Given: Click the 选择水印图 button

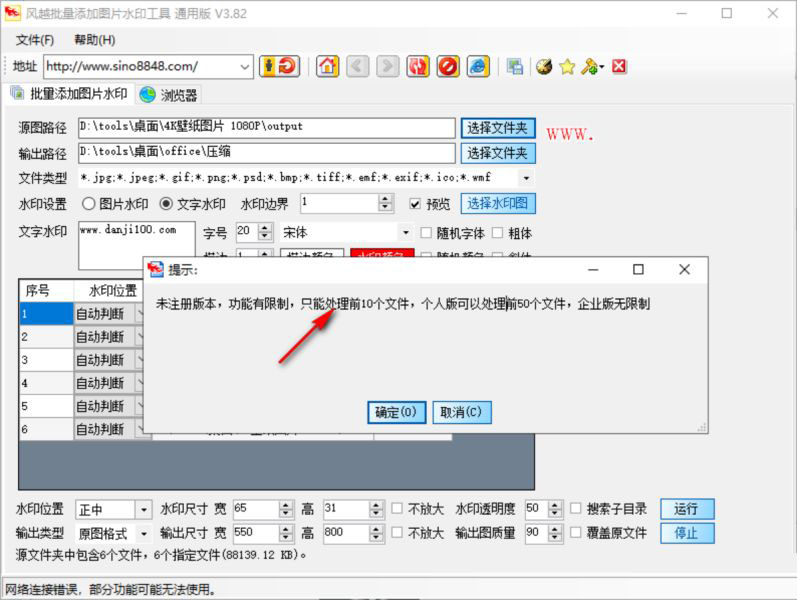Looking at the screenshot, I should point(498,204).
